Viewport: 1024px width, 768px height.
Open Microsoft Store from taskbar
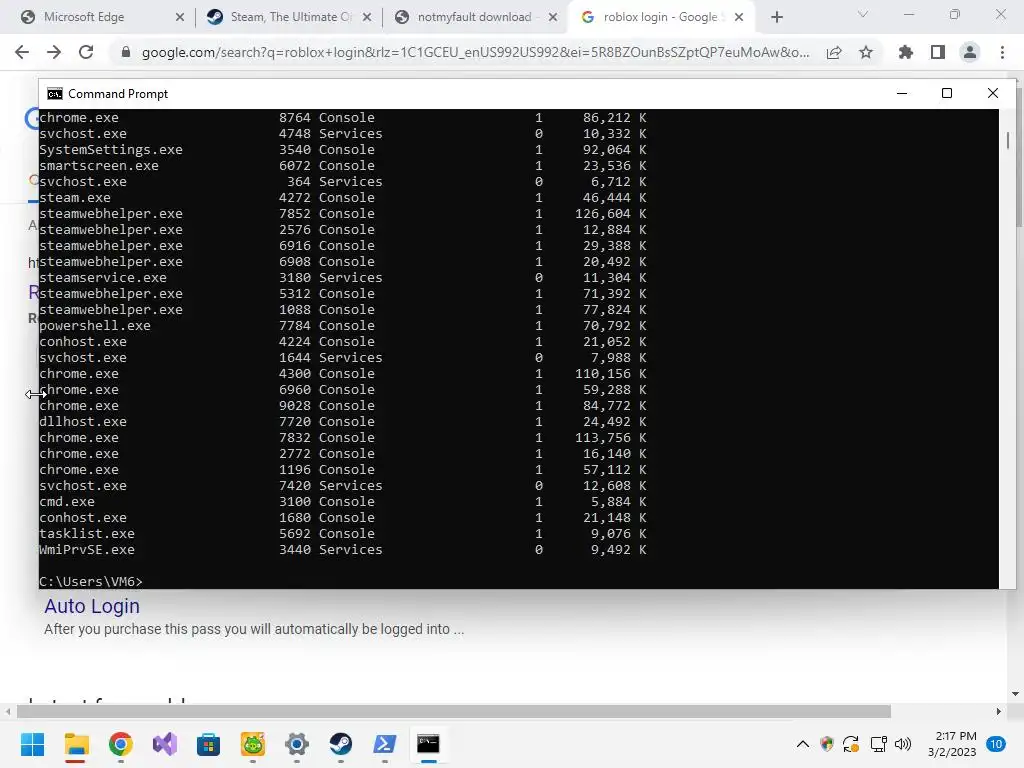pyautogui.click(x=208, y=744)
